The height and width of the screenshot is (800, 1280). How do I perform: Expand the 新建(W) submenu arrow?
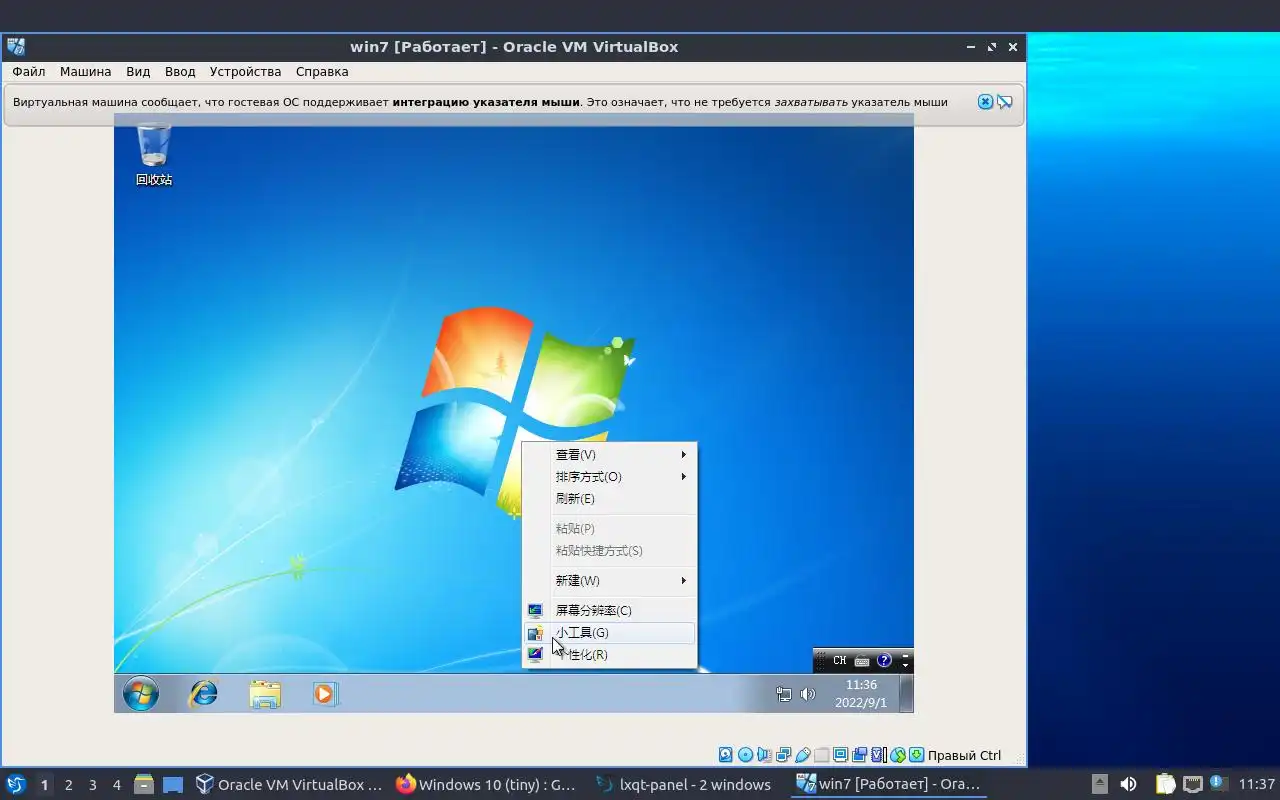(x=684, y=581)
